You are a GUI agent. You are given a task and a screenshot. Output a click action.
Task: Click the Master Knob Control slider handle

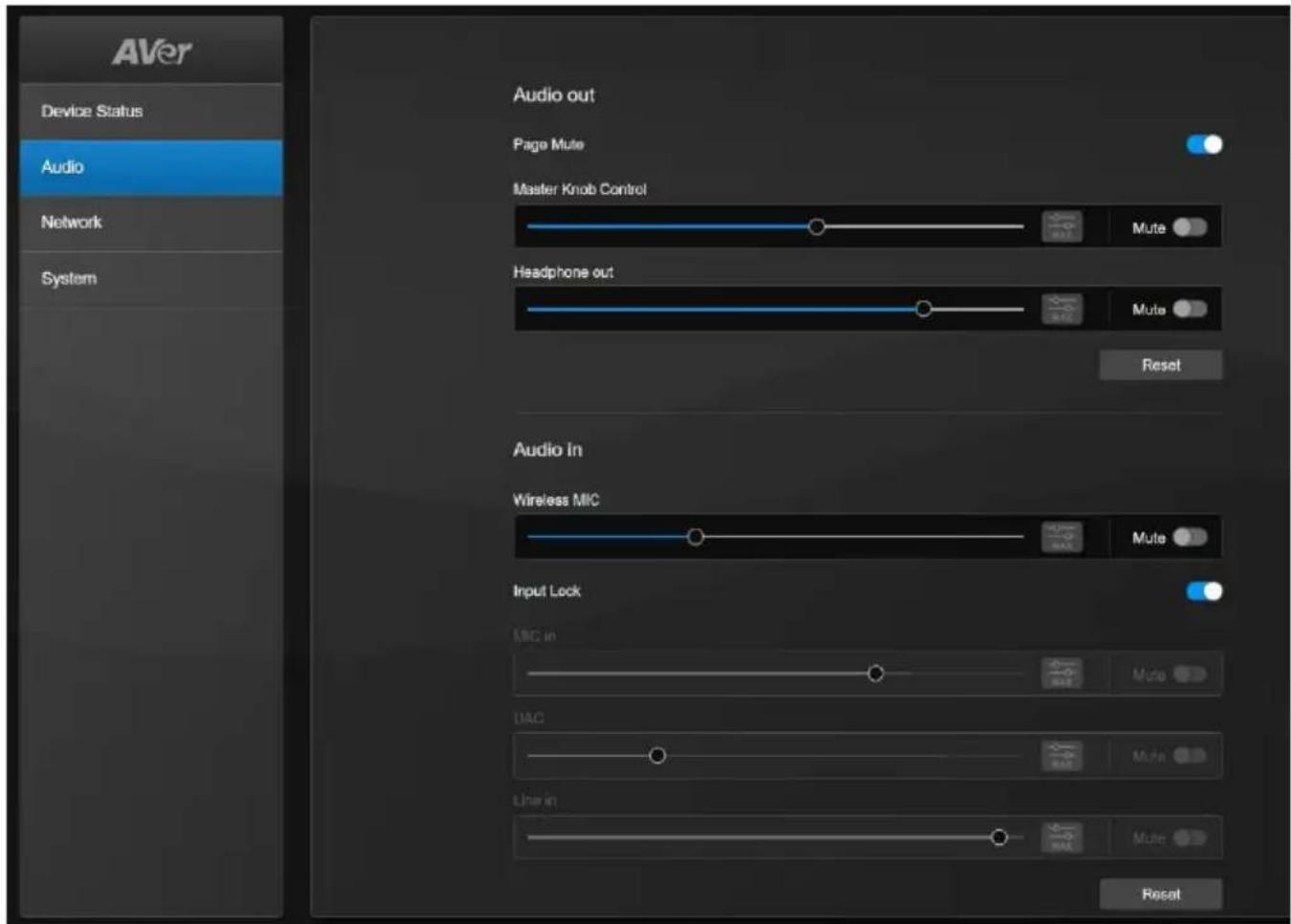[816, 226]
